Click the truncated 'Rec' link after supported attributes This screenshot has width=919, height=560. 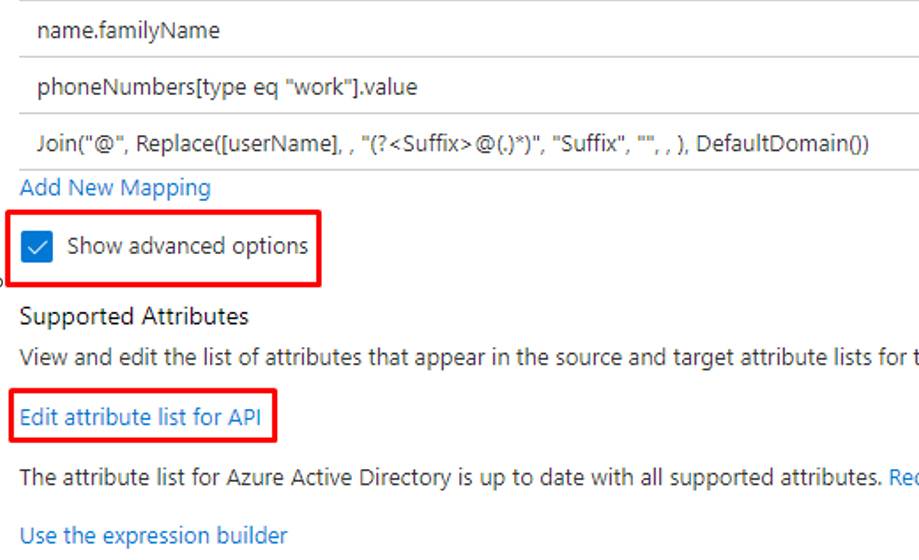(904, 477)
